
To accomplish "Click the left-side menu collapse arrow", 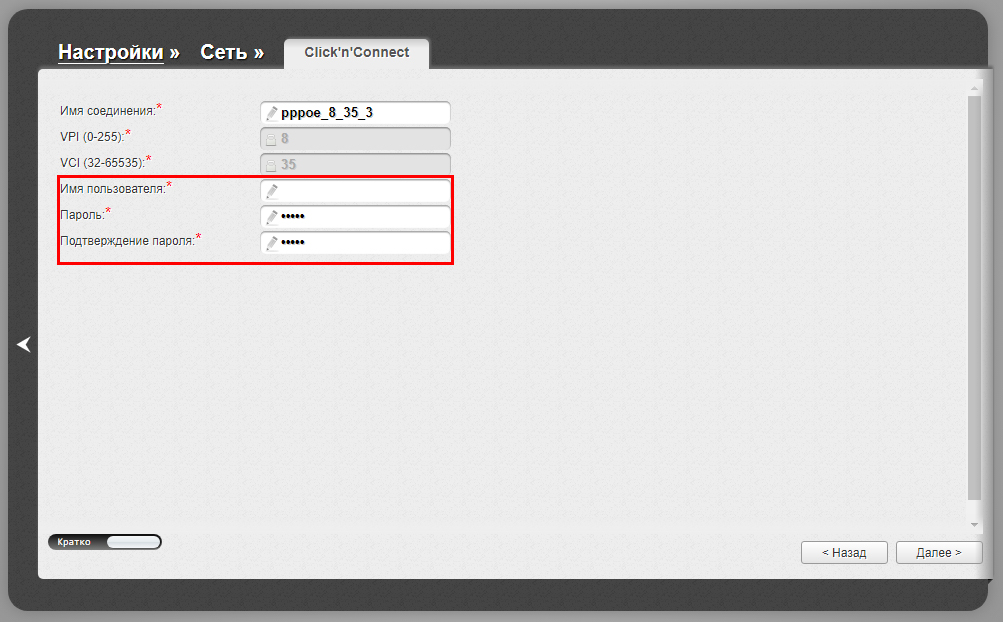I will (x=24, y=344).
